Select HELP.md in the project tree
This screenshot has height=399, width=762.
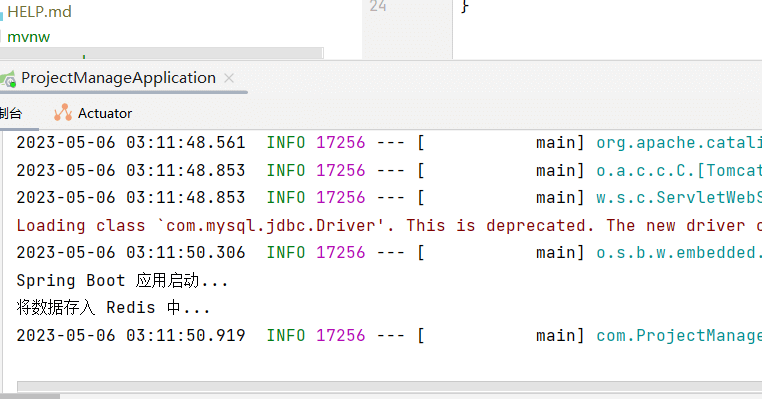click(39, 12)
